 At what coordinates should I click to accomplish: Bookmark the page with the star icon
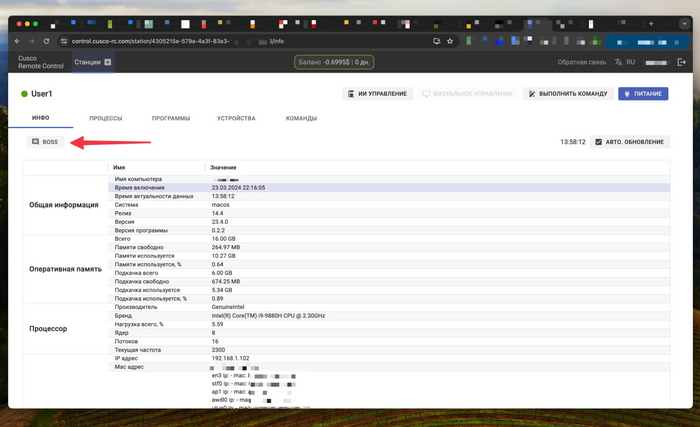point(450,41)
